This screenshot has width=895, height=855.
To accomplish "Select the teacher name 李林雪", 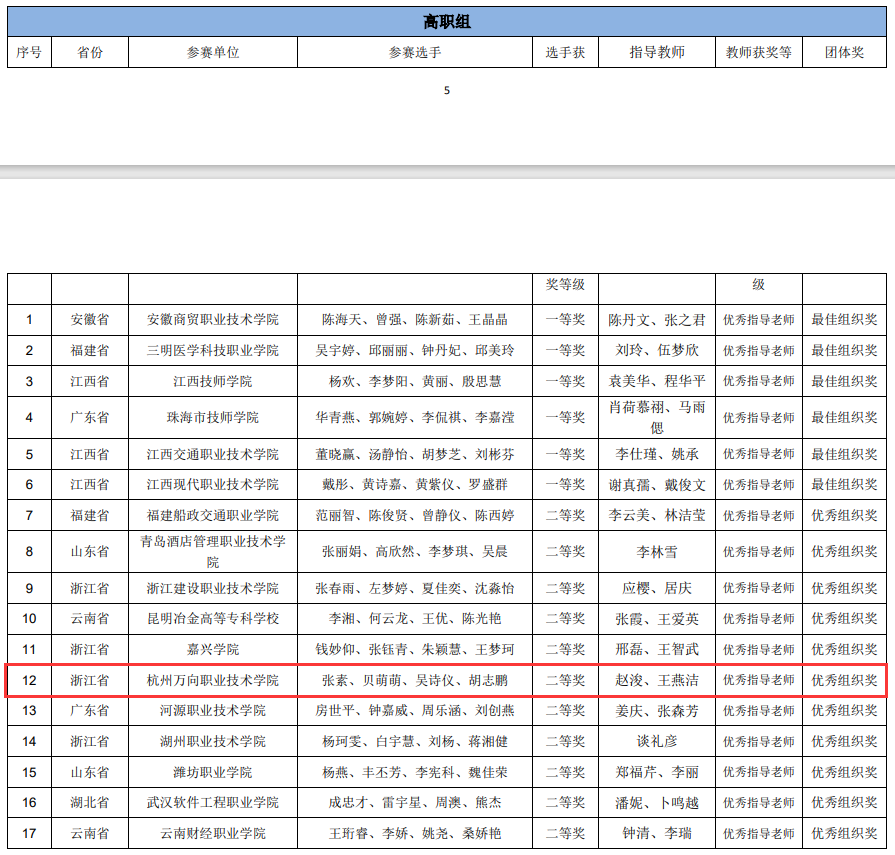I will (x=657, y=551).
